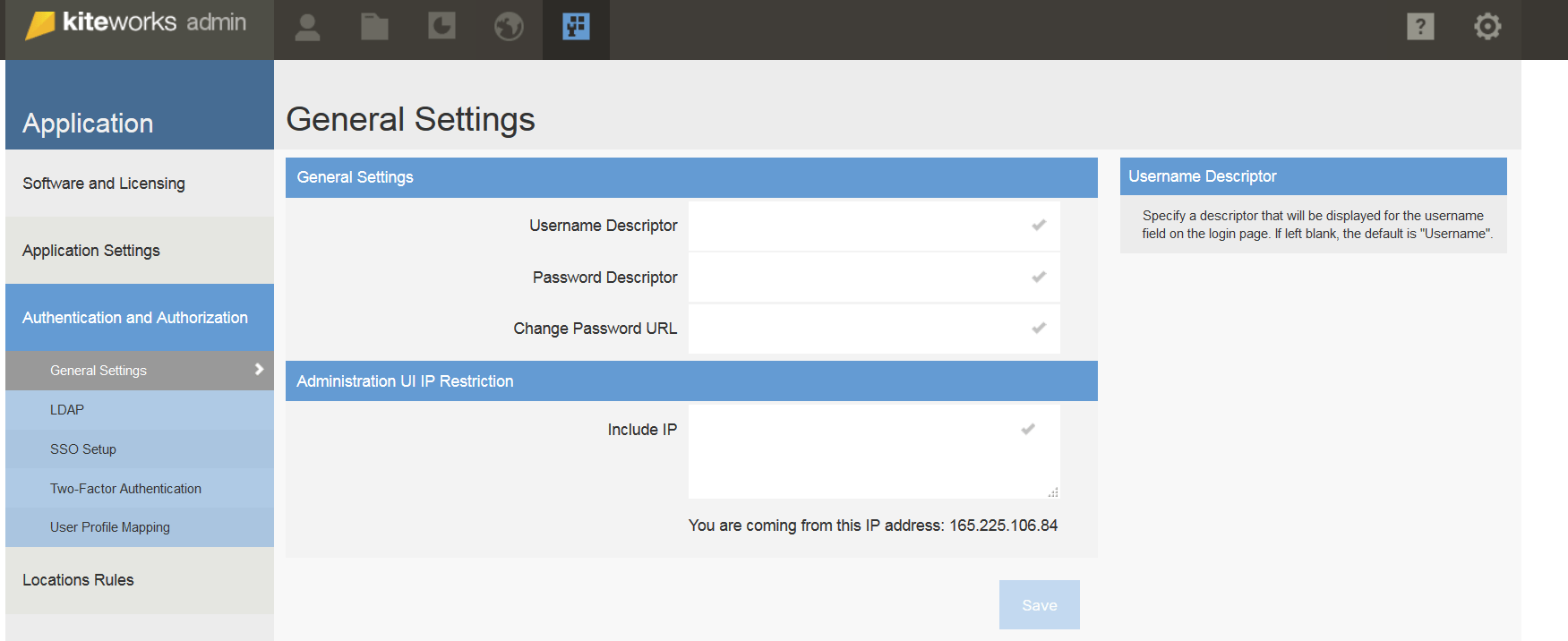Click inside the Include IP text area
This screenshot has height=641, width=1568.
click(x=874, y=451)
